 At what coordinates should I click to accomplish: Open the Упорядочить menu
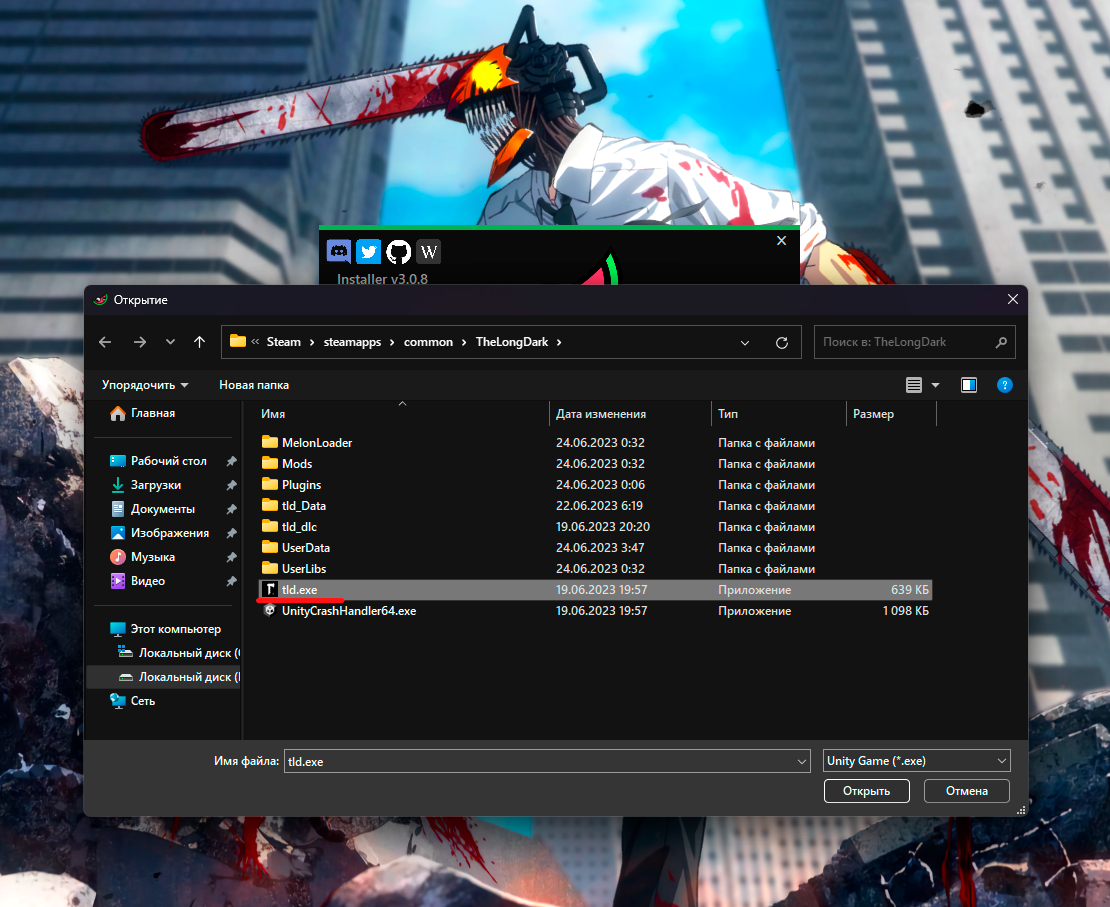pyautogui.click(x=145, y=385)
